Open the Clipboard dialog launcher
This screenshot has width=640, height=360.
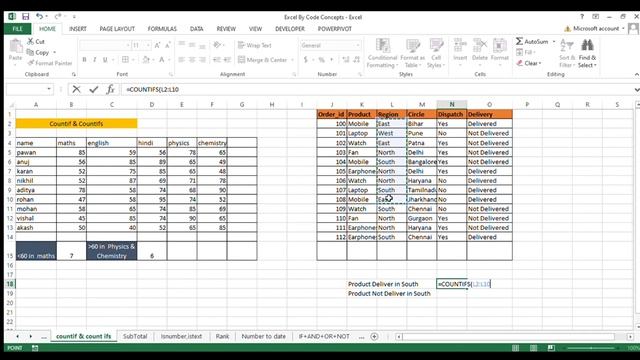[74, 74]
